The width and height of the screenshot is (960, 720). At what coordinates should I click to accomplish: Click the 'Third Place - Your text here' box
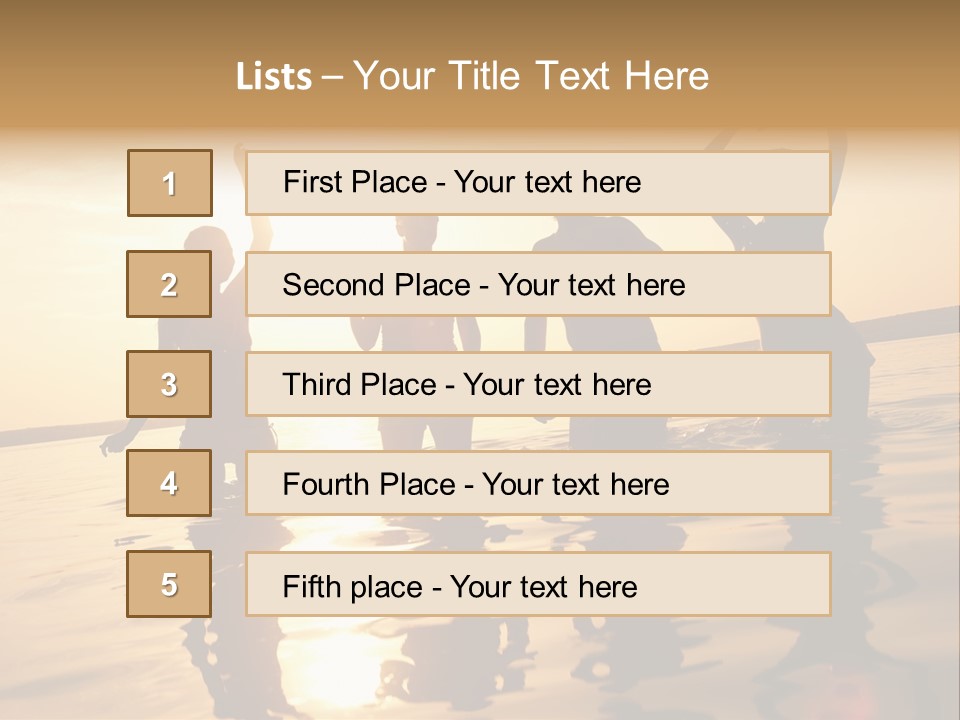(538, 384)
